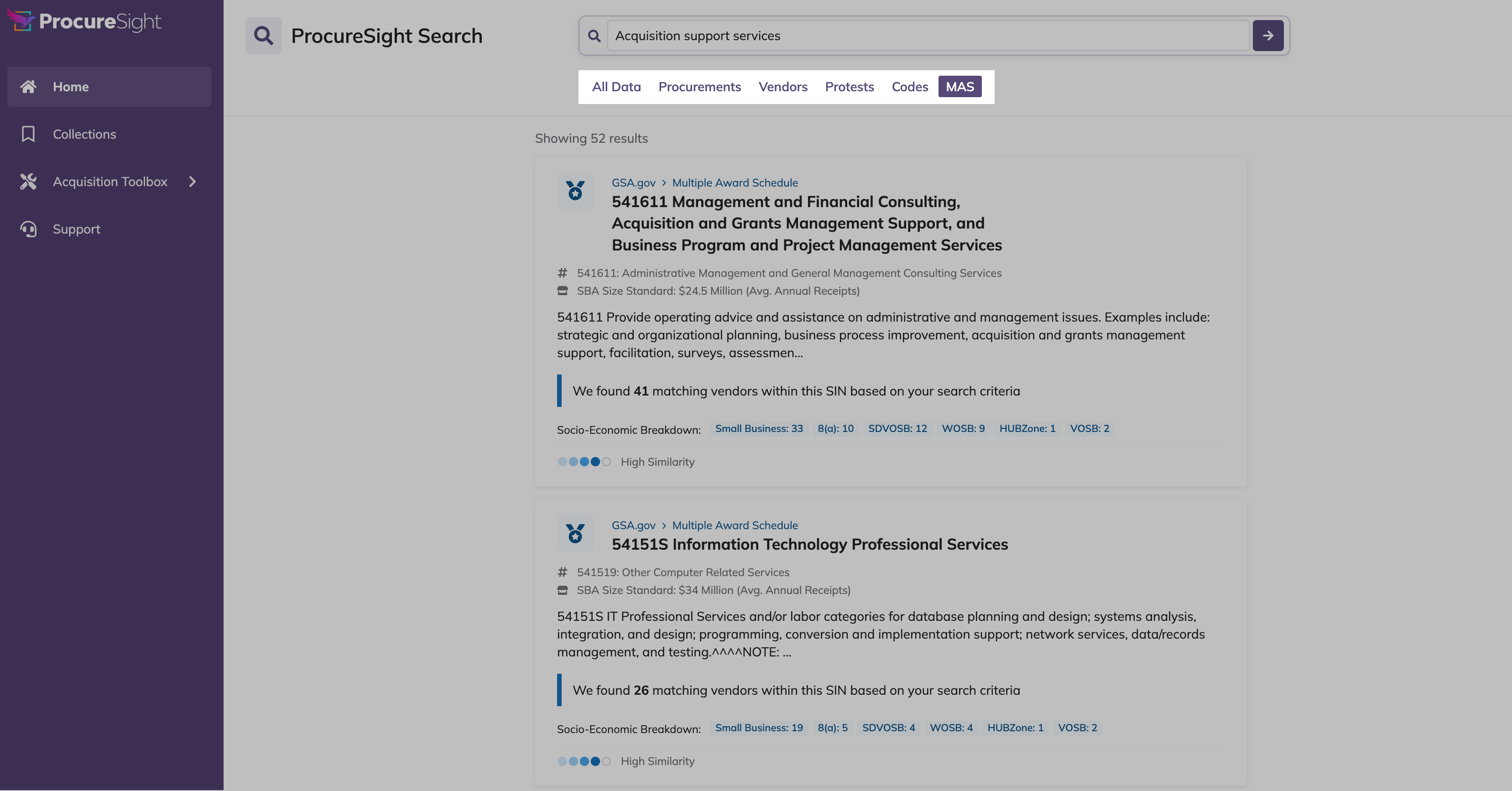Click the HUBZone: 1 tag in 541611 result
This screenshot has width=1512, height=791.
coord(1027,429)
